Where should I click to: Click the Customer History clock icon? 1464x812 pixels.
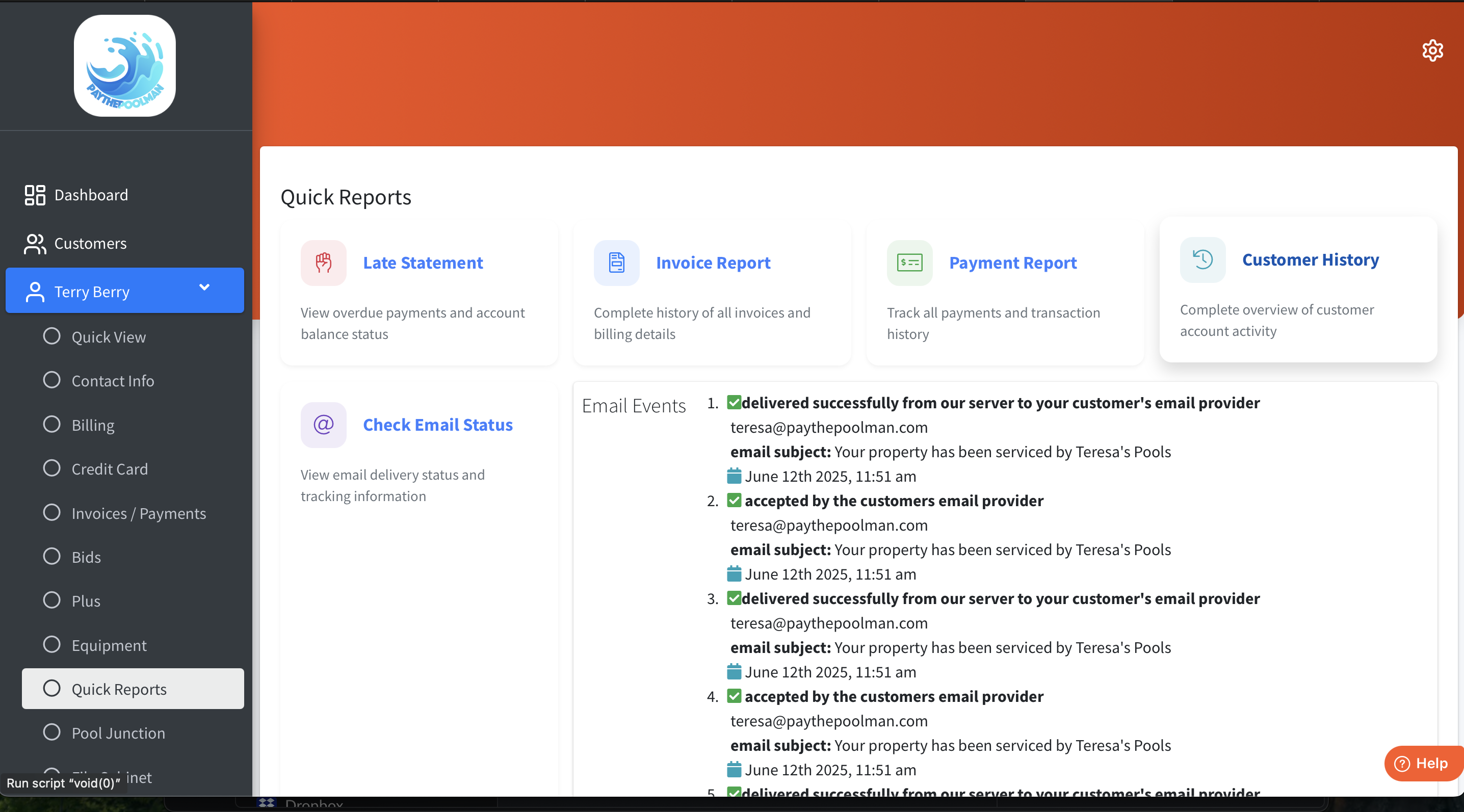click(x=1202, y=259)
